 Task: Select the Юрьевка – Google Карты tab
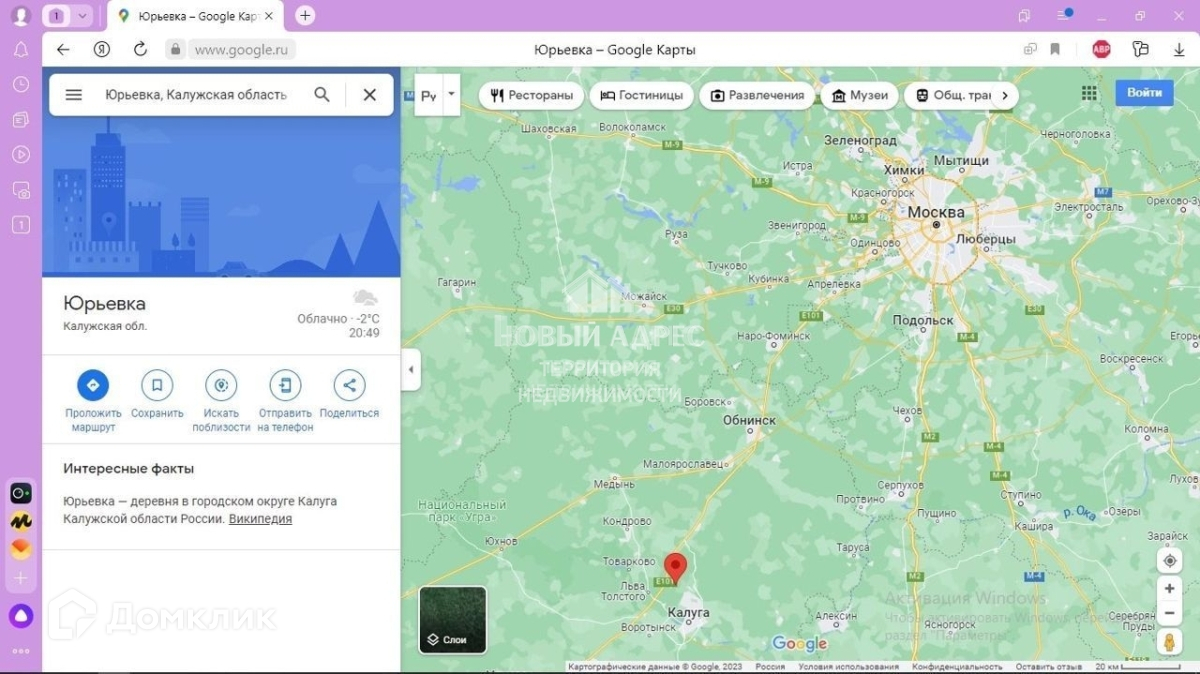(194, 16)
